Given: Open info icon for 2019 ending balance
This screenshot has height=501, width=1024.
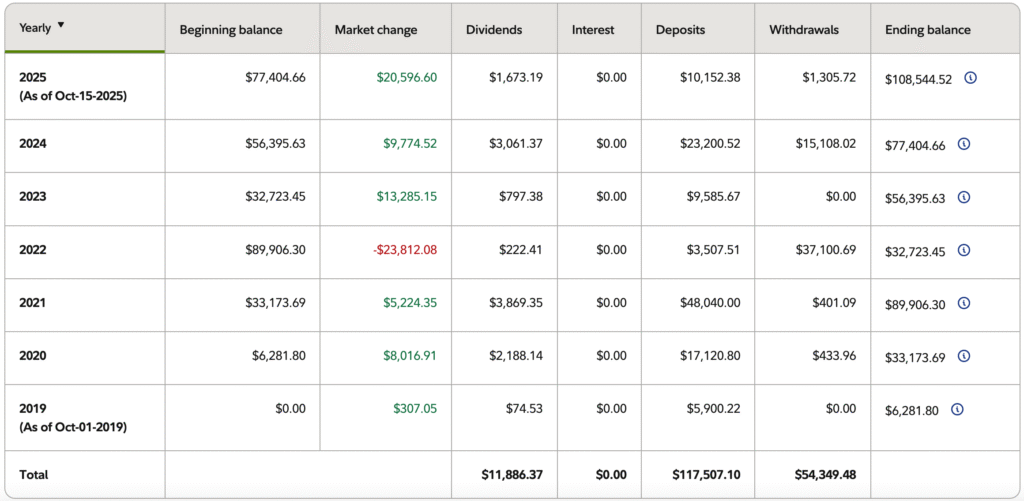Looking at the screenshot, I should point(957,409).
